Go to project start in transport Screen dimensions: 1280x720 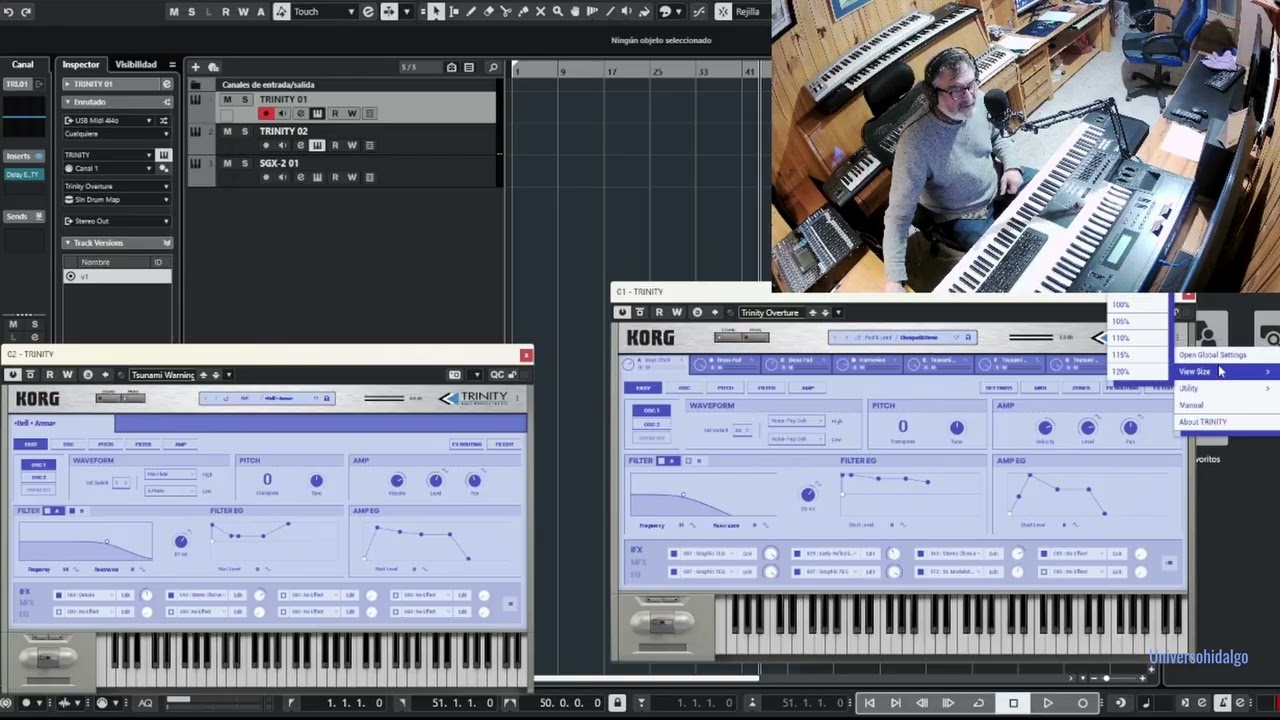[869, 703]
